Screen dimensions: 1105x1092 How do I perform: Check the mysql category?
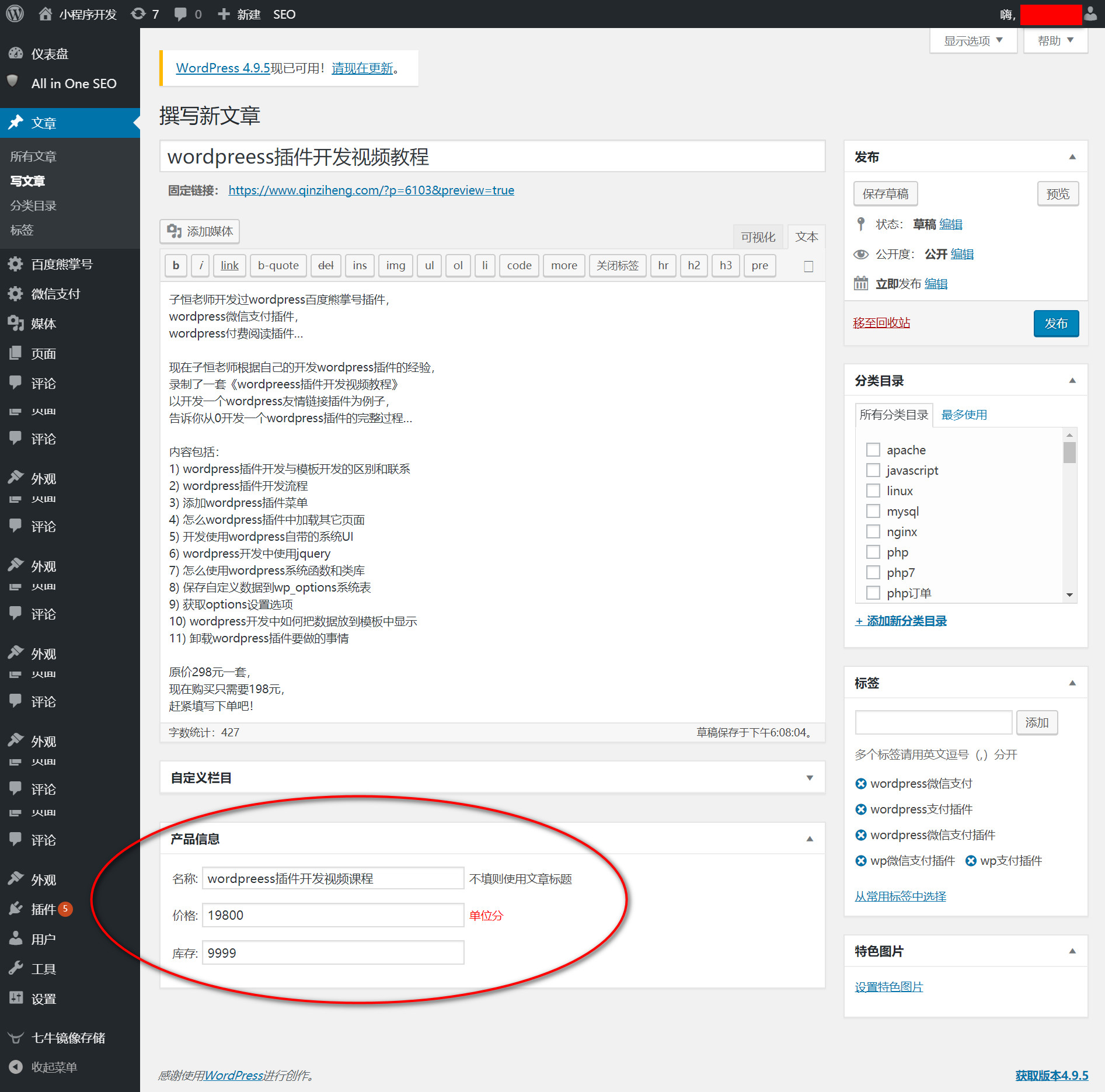click(873, 511)
